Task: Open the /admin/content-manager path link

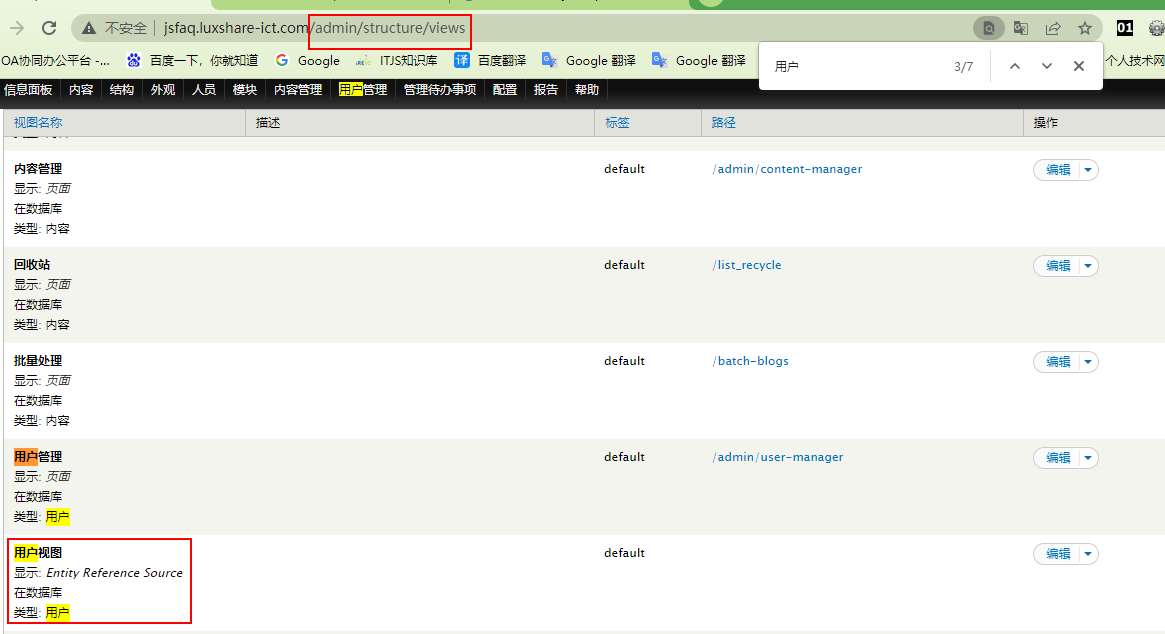Action: pos(787,169)
